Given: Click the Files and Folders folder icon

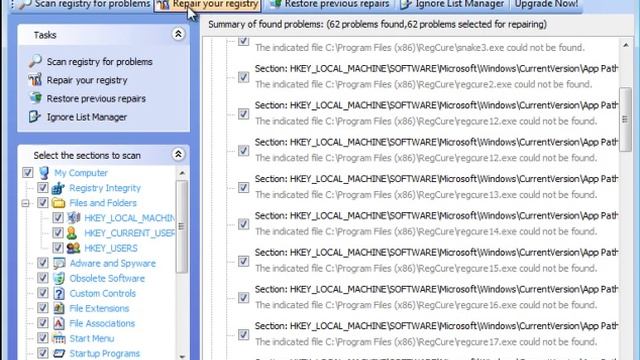Looking at the screenshot, I should (x=59, y=202).
